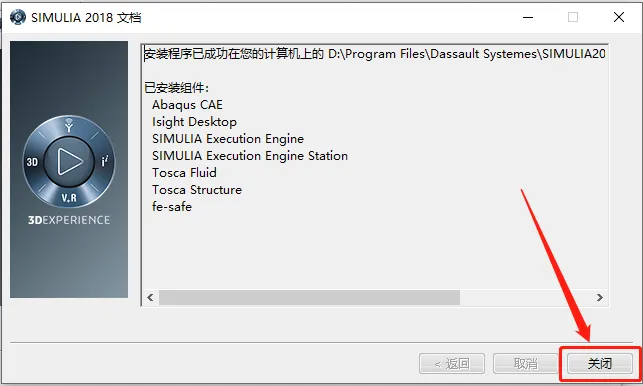The height and width of the screenshot is (386, 643).
Task: Click the greyed-out 取消 button
Action: pos(525,363)
